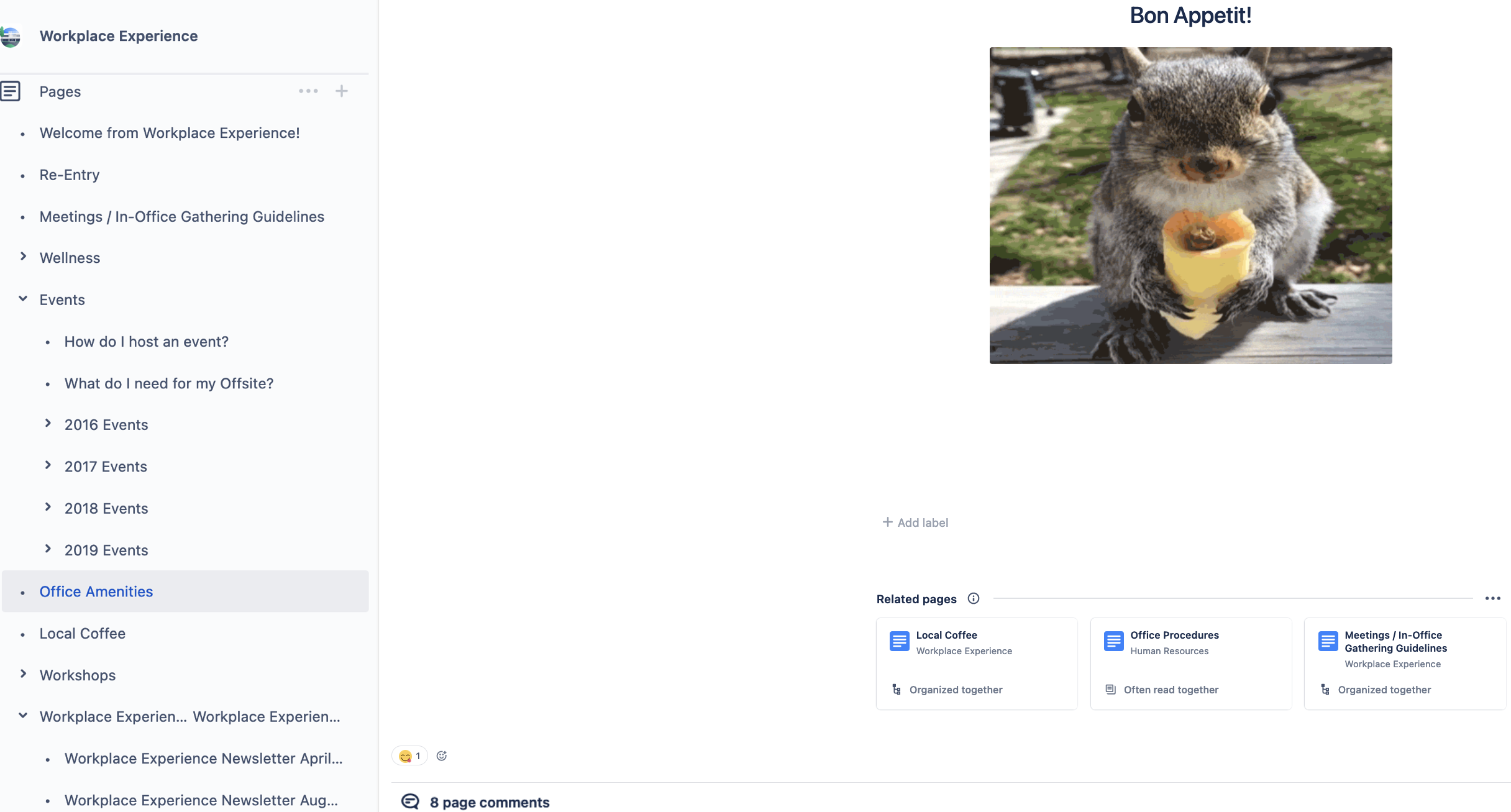Screen dimensions: 1511x812
Task: Toggle collapse the Events section
Action: 22,299
